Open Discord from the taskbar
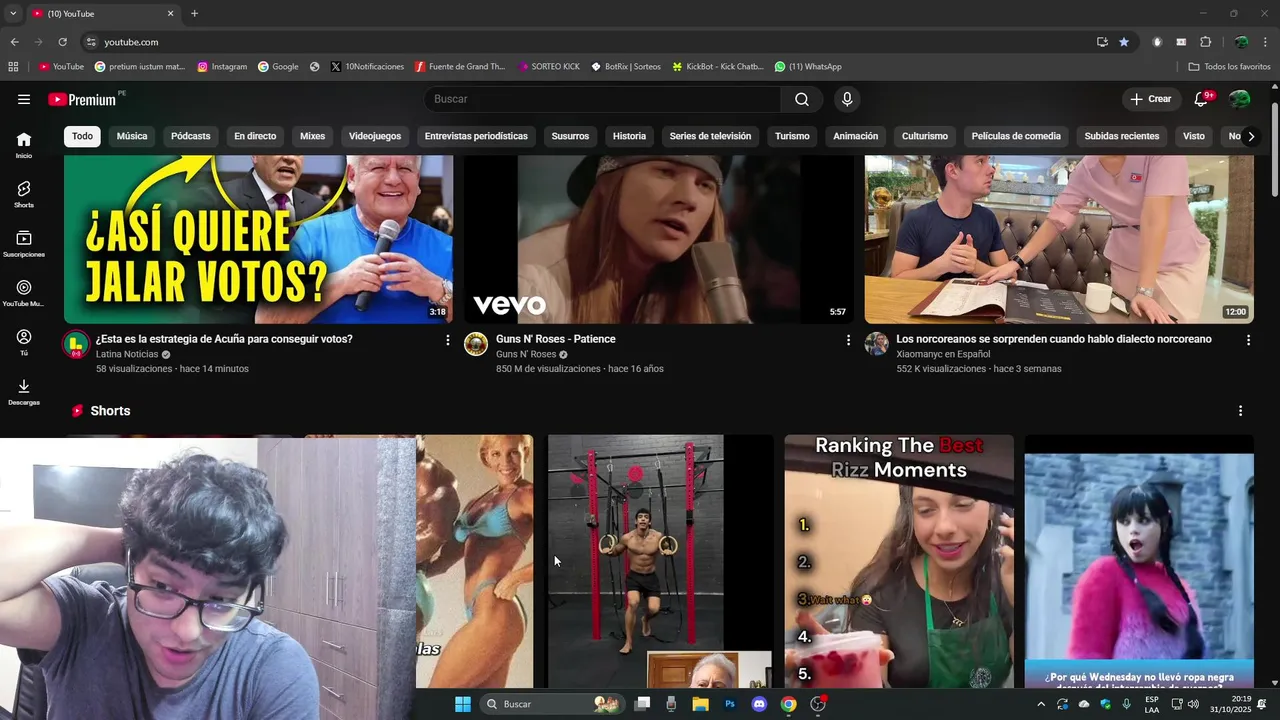This screenshot has width=1280, height=720. pyautogui.click(x=759, y=704)
